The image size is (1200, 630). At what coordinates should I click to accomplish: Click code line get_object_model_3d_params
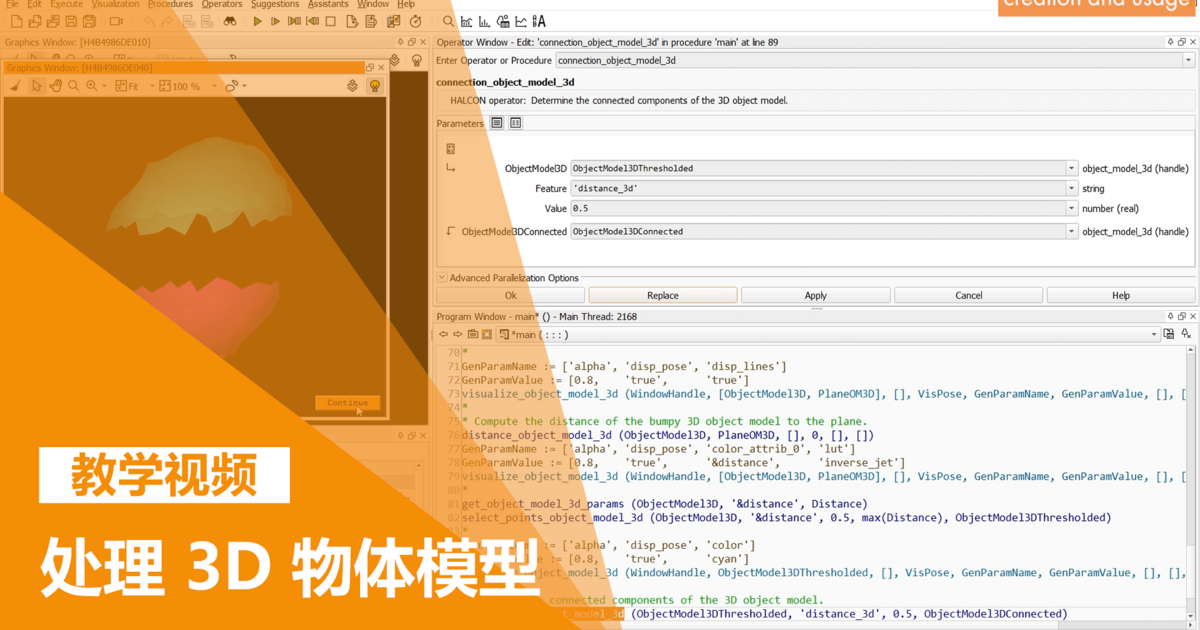pyautogui.click(x=665, y=504)
